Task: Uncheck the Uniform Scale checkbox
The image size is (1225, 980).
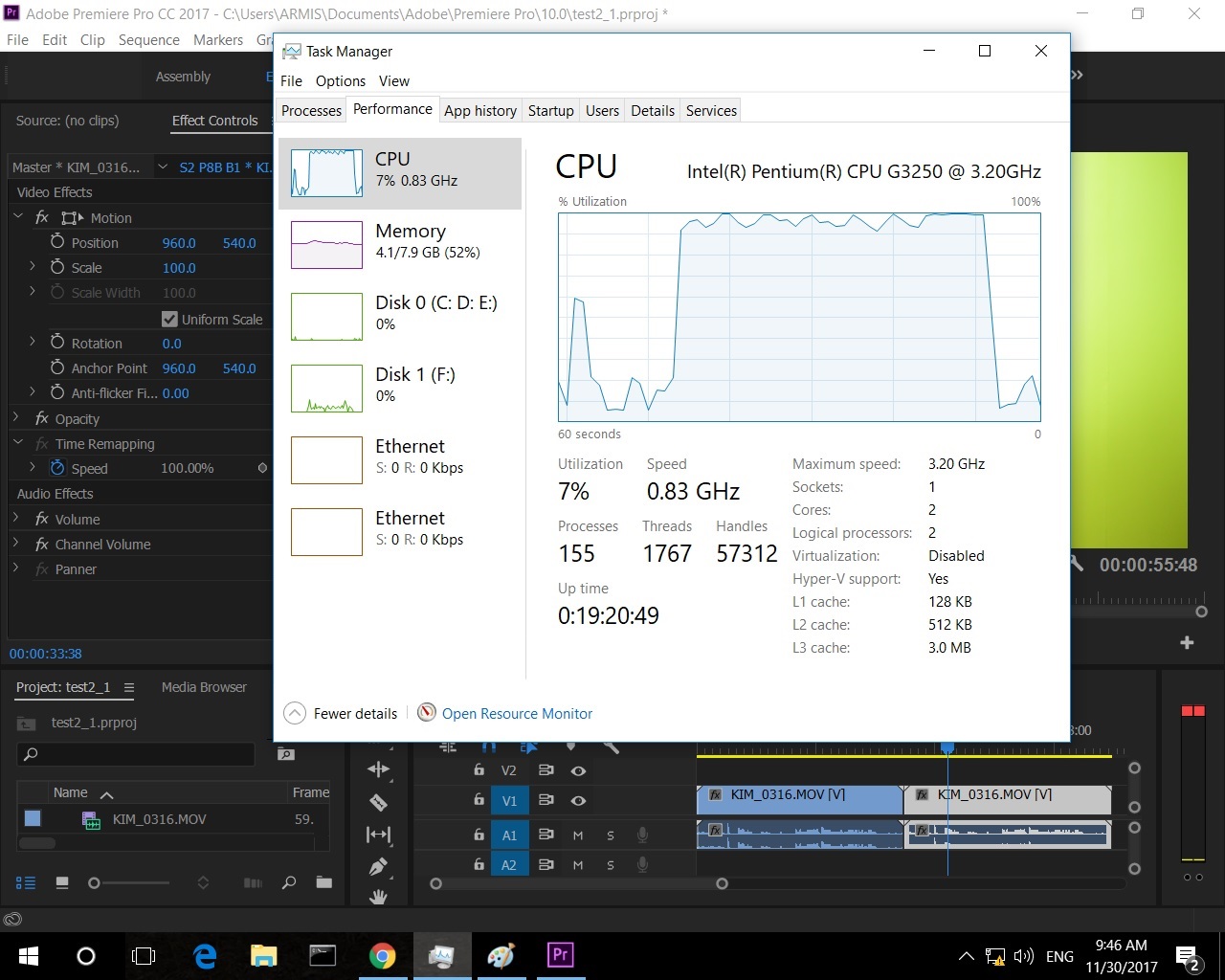Action: [169, 319]
